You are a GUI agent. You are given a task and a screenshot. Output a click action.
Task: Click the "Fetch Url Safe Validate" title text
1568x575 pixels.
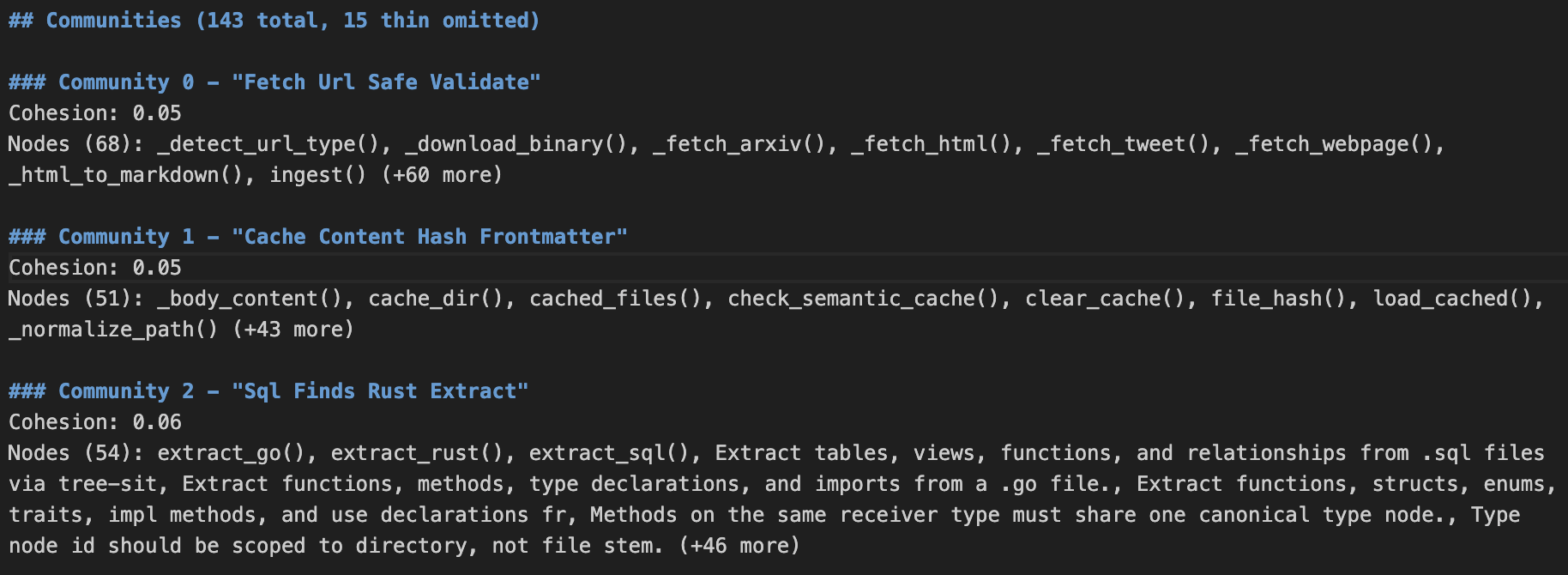point(386,82)
